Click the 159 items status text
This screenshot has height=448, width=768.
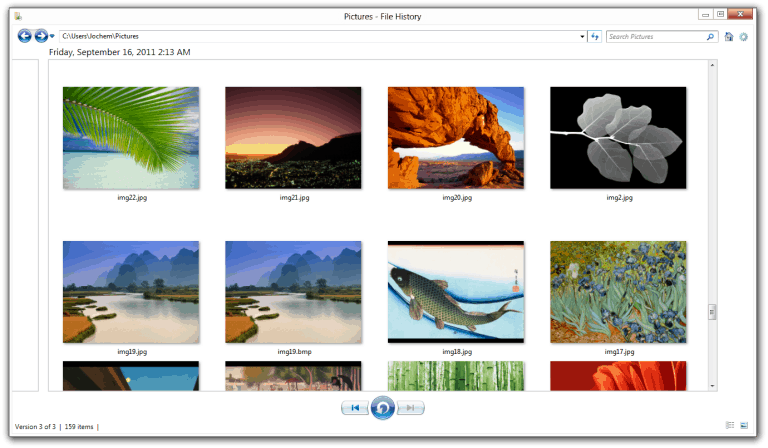(79, 426)
